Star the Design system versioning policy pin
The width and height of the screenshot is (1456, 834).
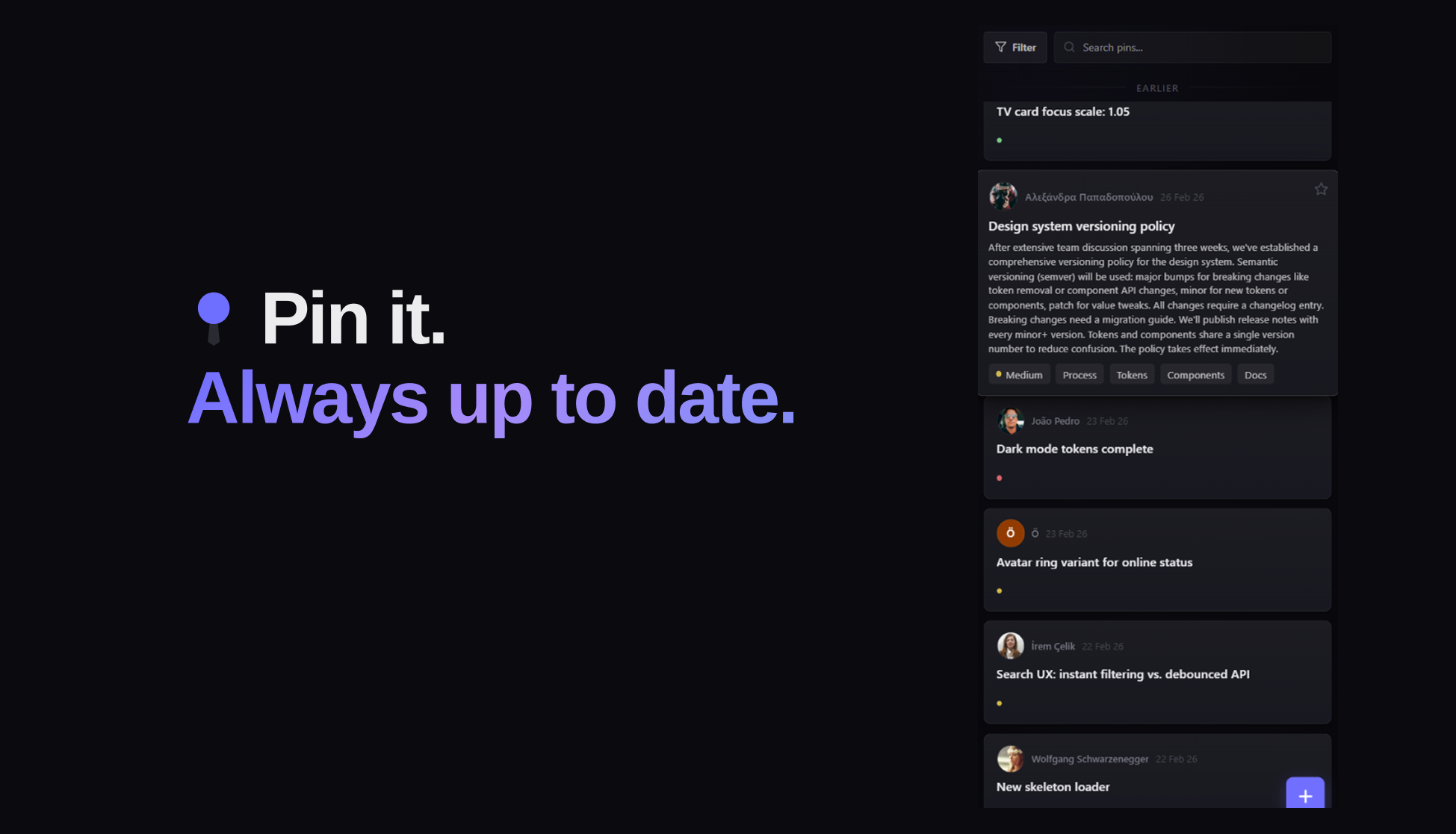coord(1321,189)
